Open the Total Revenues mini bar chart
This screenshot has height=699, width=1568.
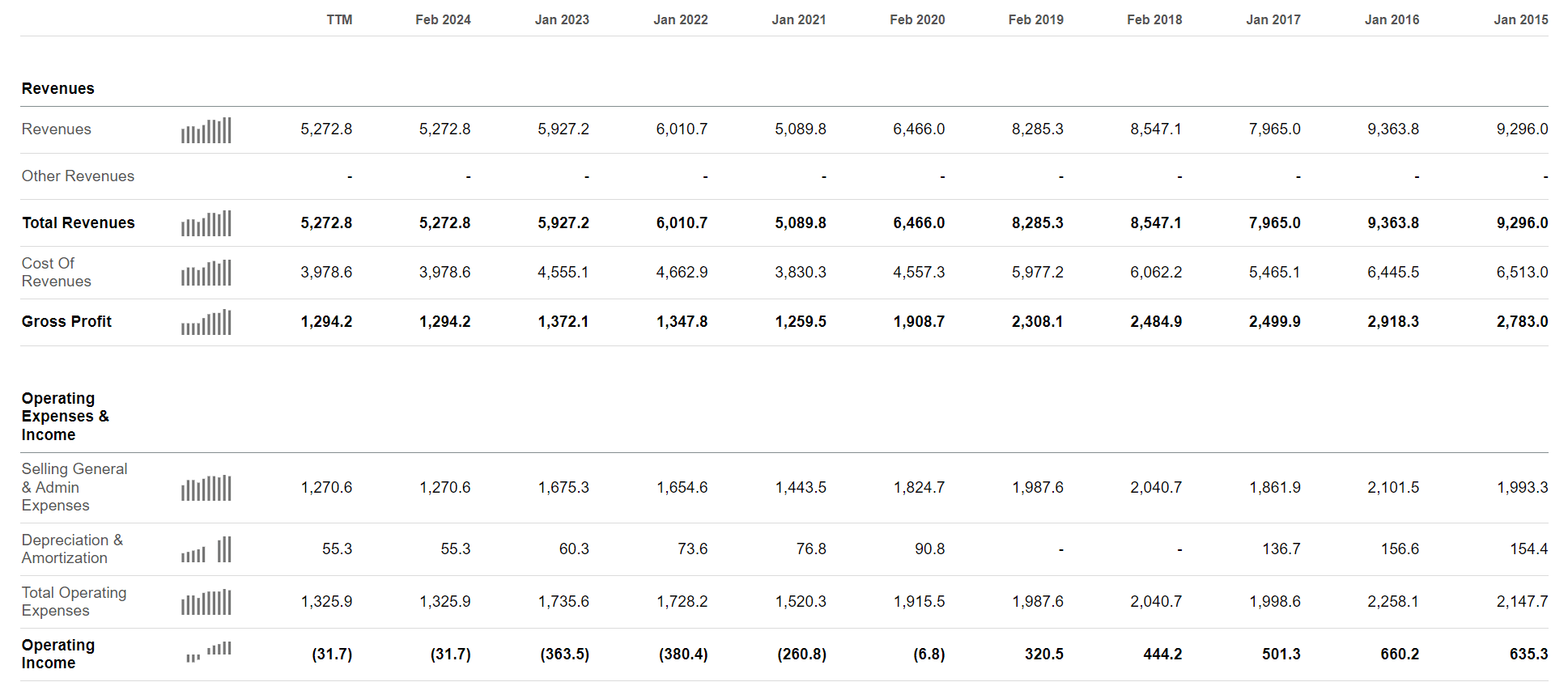click(x=206, y=224)
